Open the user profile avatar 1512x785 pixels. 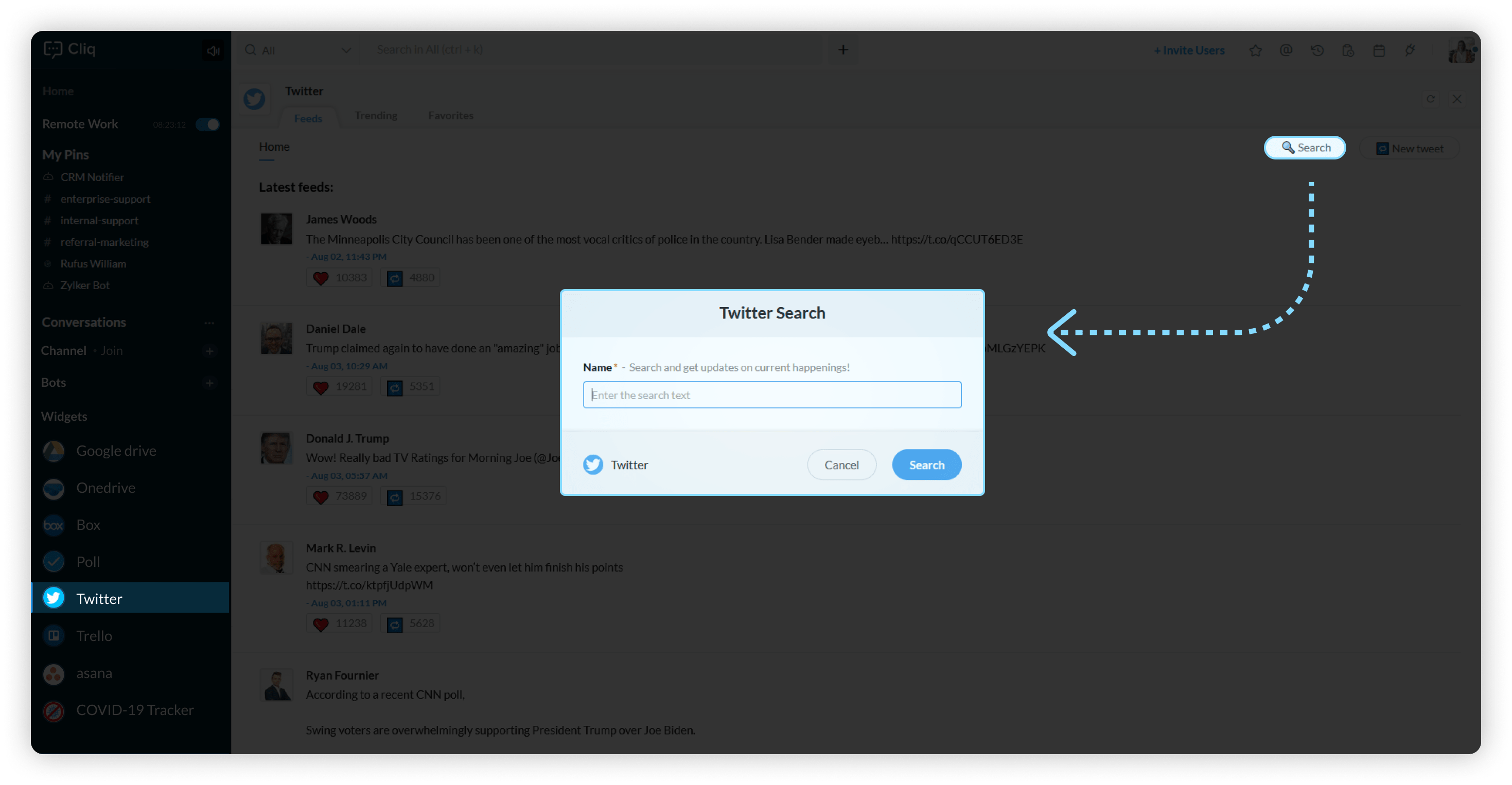click(1462, 50)
